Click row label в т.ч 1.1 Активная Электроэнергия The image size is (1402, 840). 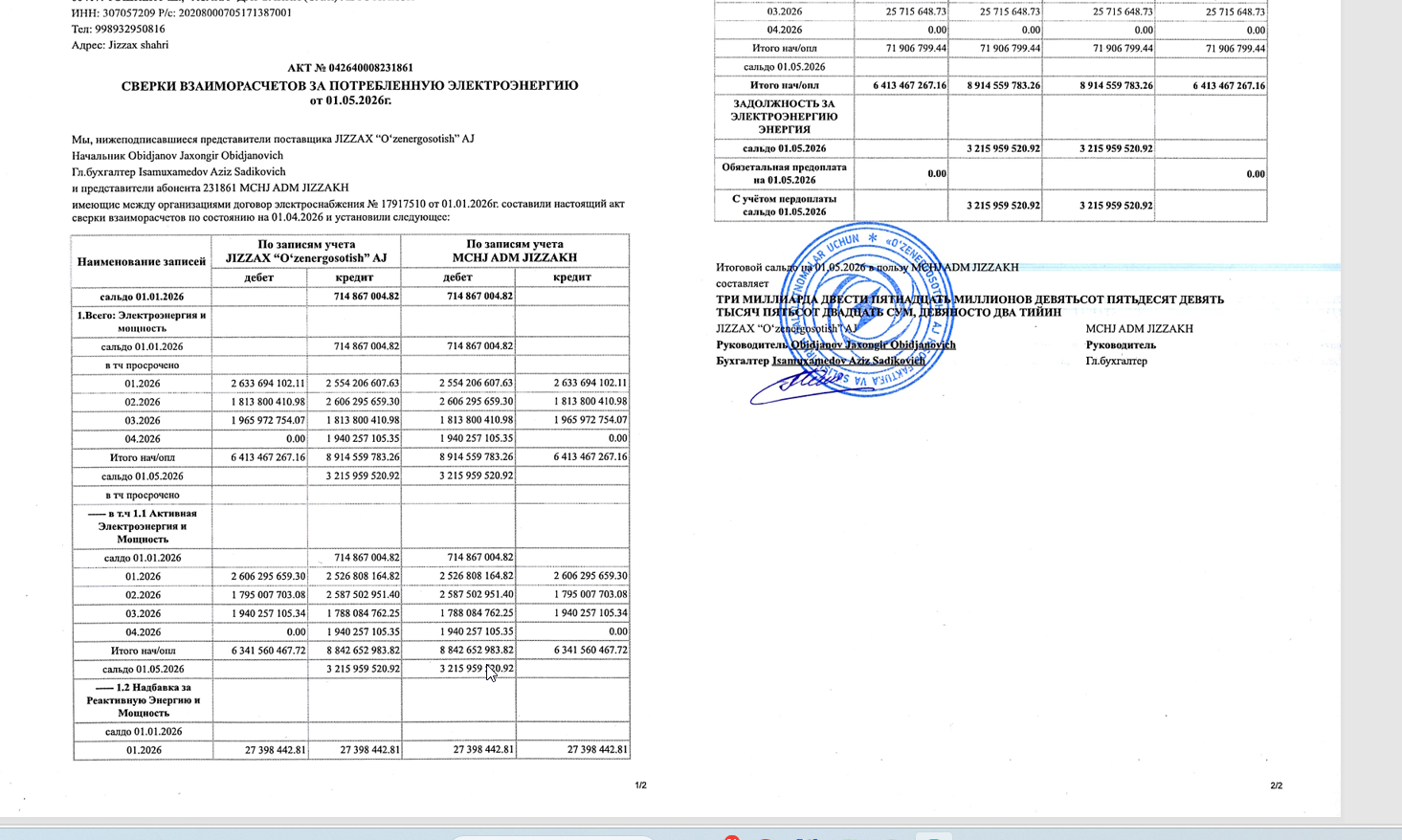(142, 526)
